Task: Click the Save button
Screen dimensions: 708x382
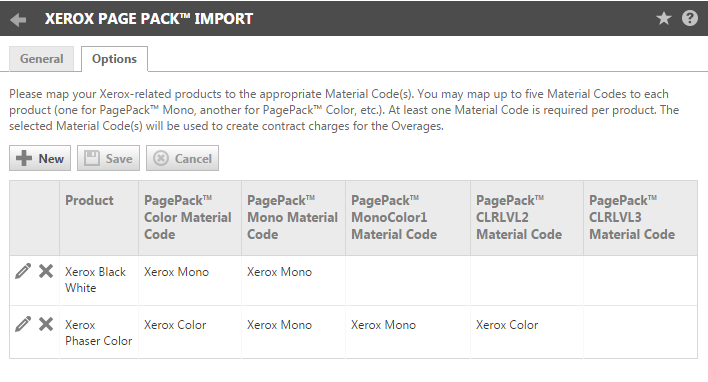Action: (108, 158)
